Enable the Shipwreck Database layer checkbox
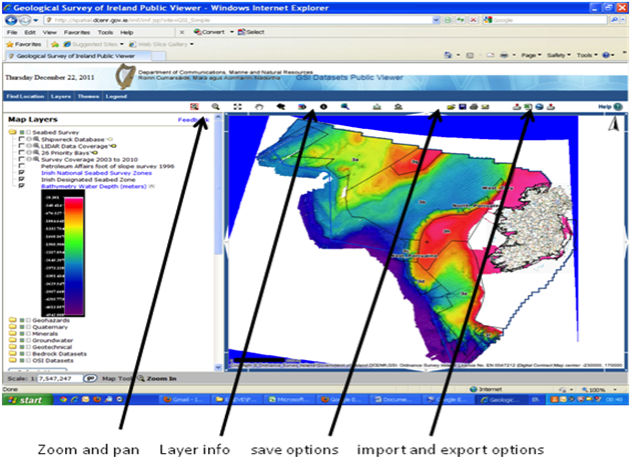 pyautogui.click(x=22, y=138)
